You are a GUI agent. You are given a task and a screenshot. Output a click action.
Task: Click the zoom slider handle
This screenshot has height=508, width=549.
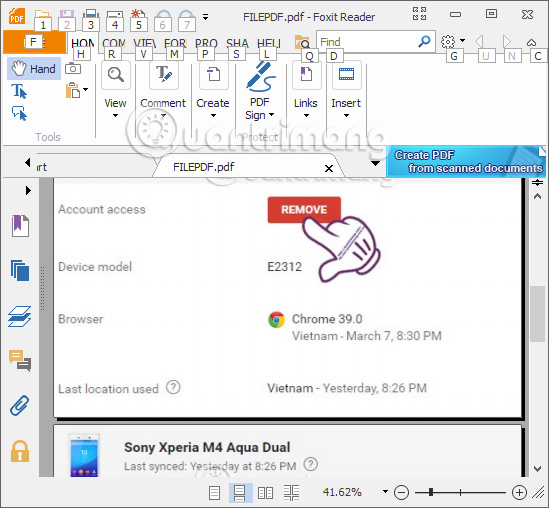click(431, 492)
